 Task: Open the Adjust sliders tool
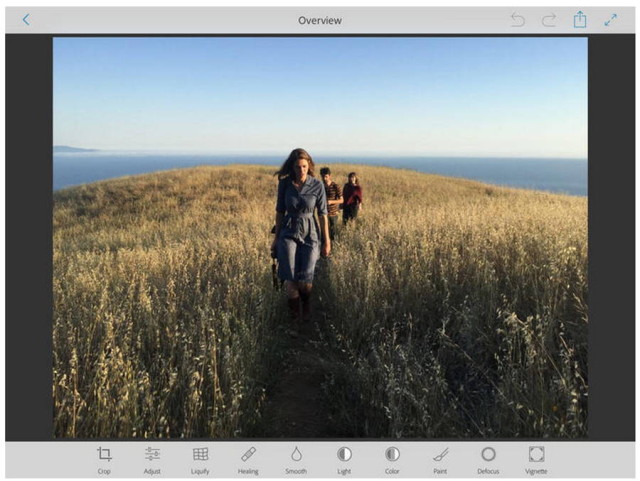tap(152, 454)
